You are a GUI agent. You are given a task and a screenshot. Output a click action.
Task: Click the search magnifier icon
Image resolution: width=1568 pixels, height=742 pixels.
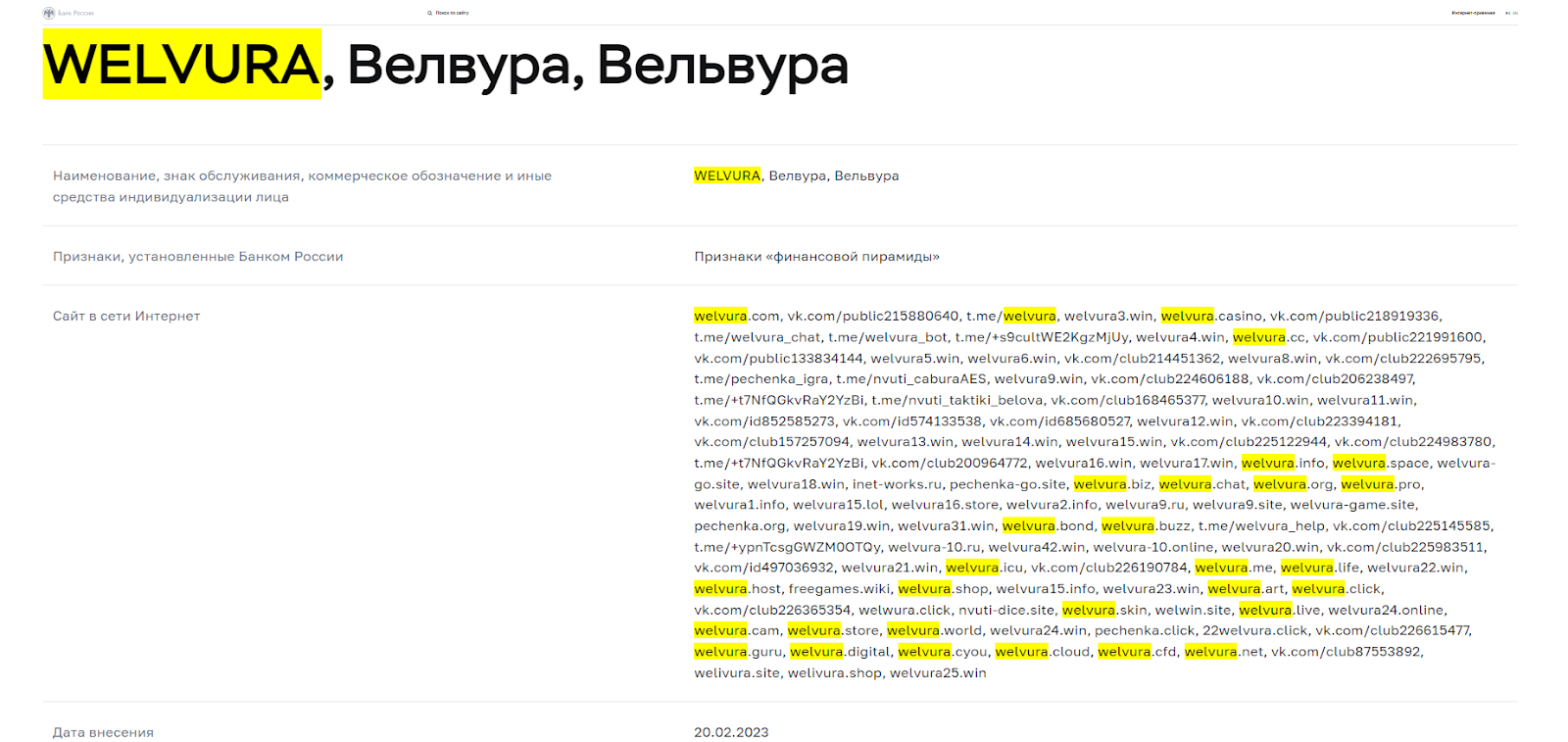(x=429, y=13)
